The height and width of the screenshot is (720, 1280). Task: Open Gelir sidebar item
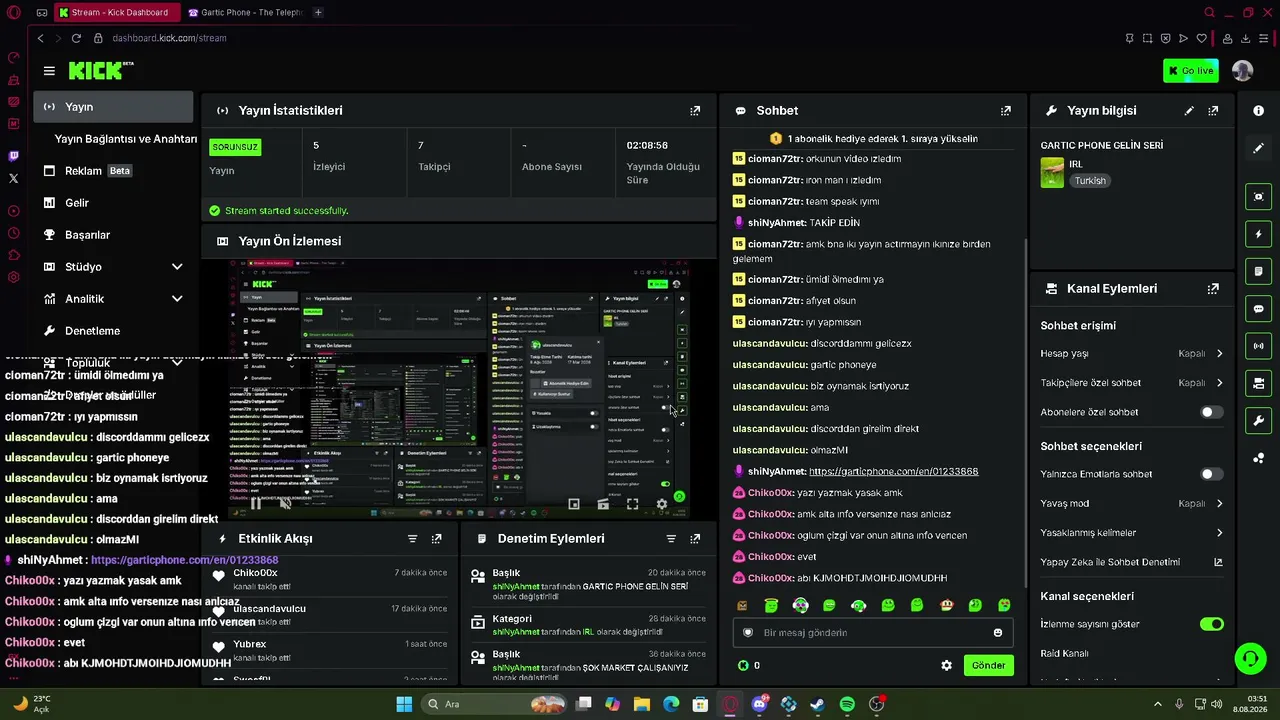click(x=113, y=203)
